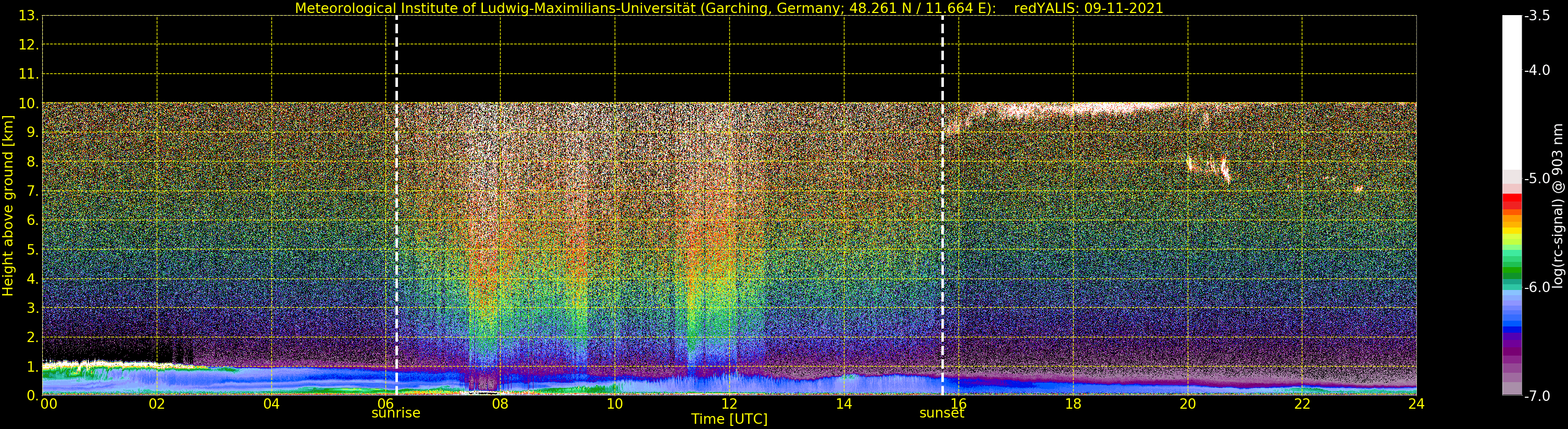The height and width of the screenshot is (429, 1568).
Task: Click the red band of the colorbar
Action: click(1511, 201)
